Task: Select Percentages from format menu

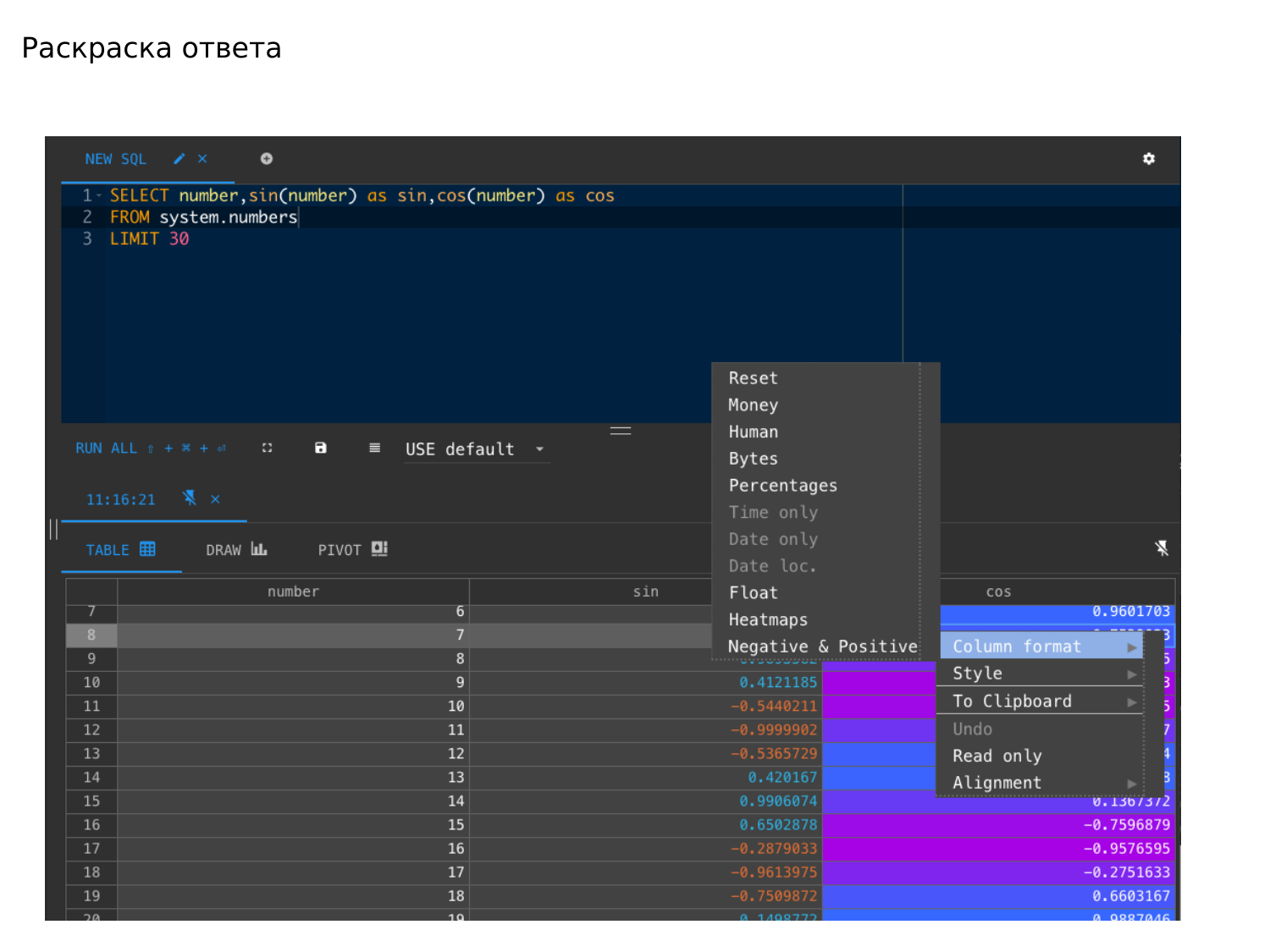Action: pyautogui.click(x=782, y=486)
